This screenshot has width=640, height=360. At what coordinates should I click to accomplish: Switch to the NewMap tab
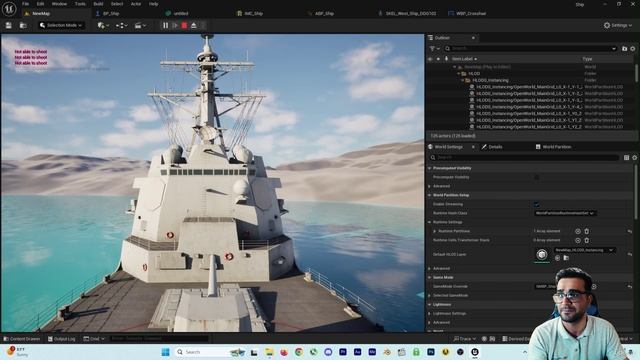tap(41, 13)
